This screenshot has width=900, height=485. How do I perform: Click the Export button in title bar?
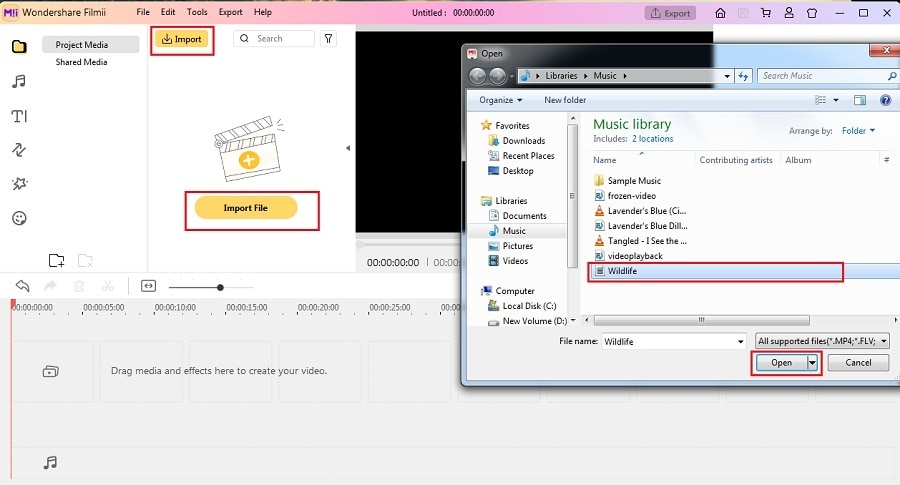click(670, 13)
